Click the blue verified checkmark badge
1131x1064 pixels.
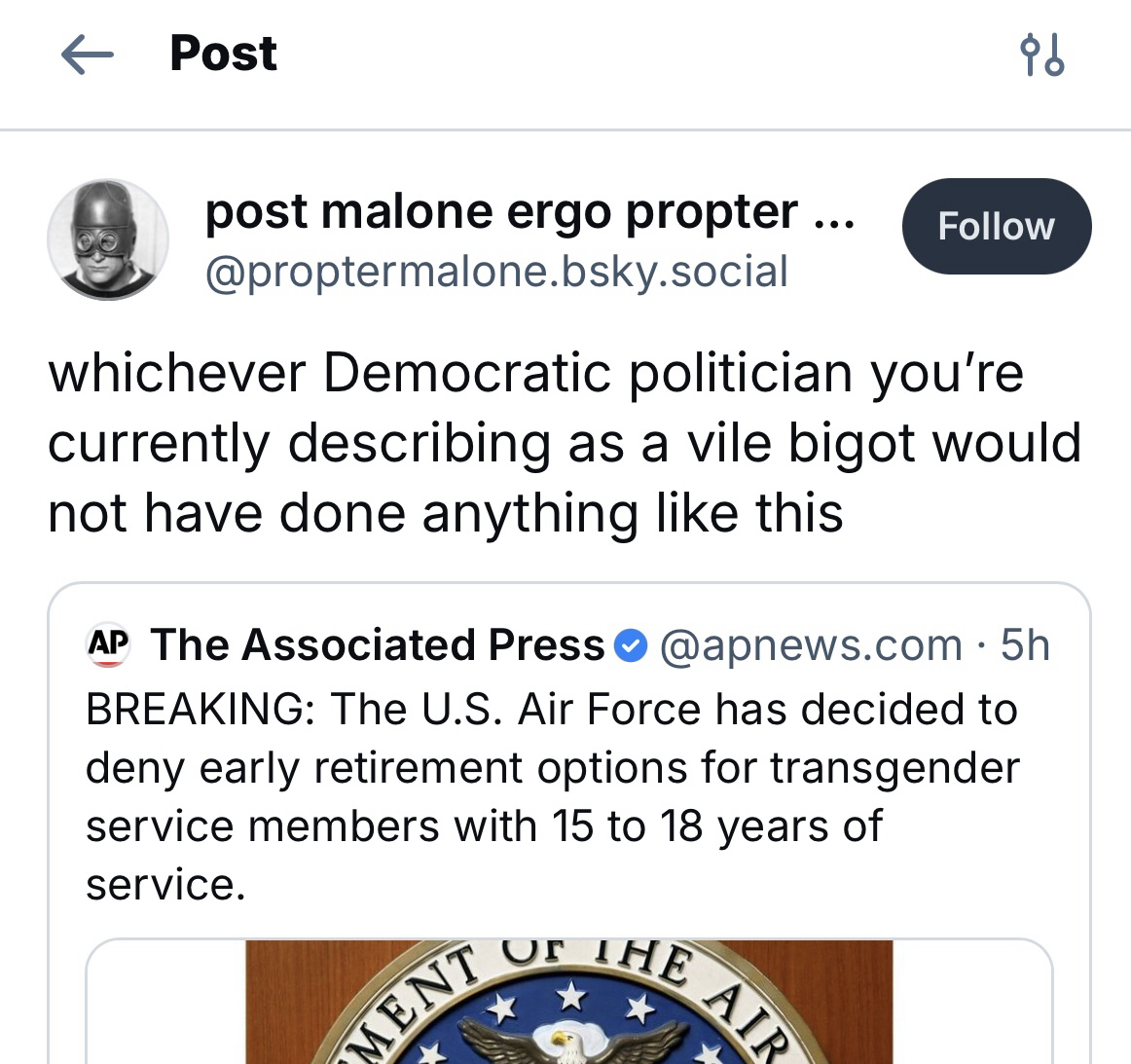(632, 645)
